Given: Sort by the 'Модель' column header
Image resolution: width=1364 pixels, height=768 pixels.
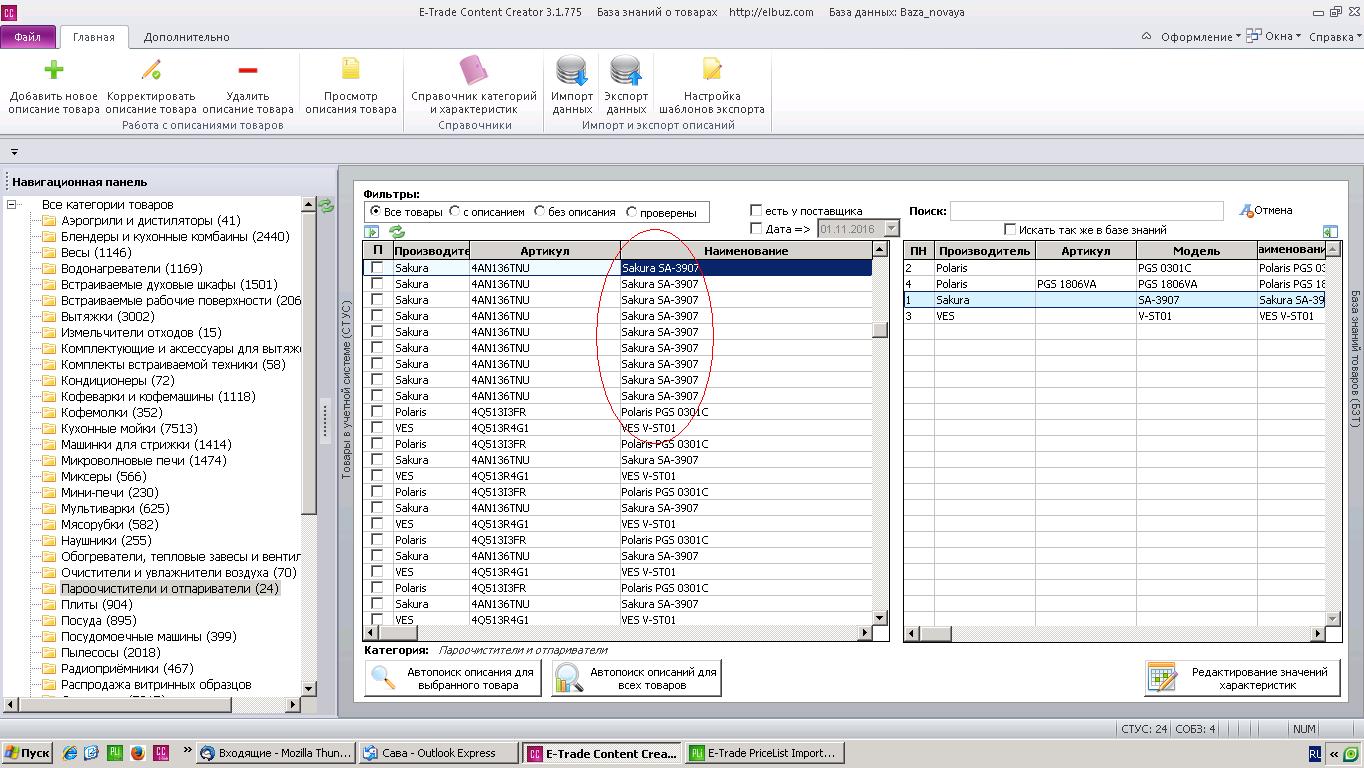Looking at the screenshot, I should (x=1196, y=251).
